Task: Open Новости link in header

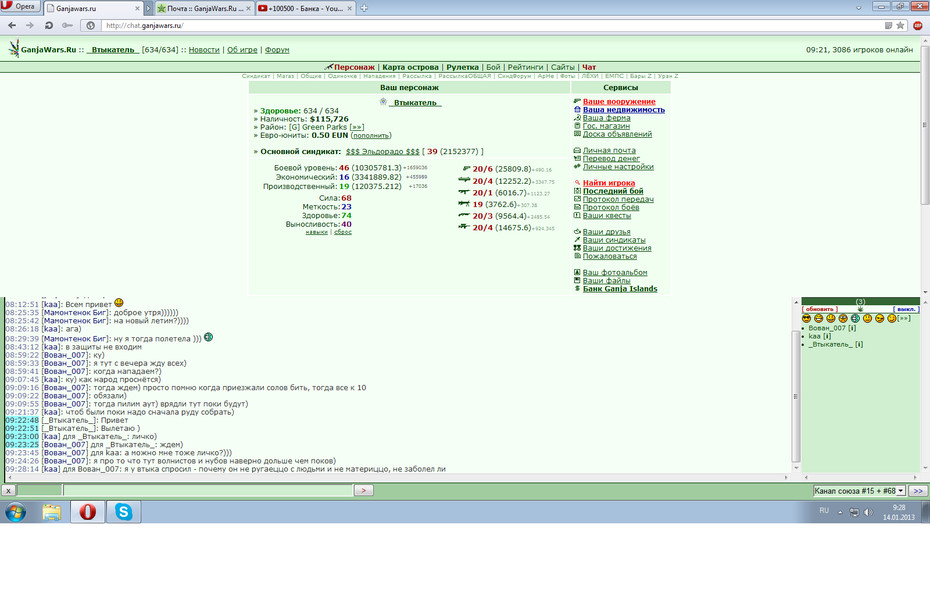Action: pos(204,50)
